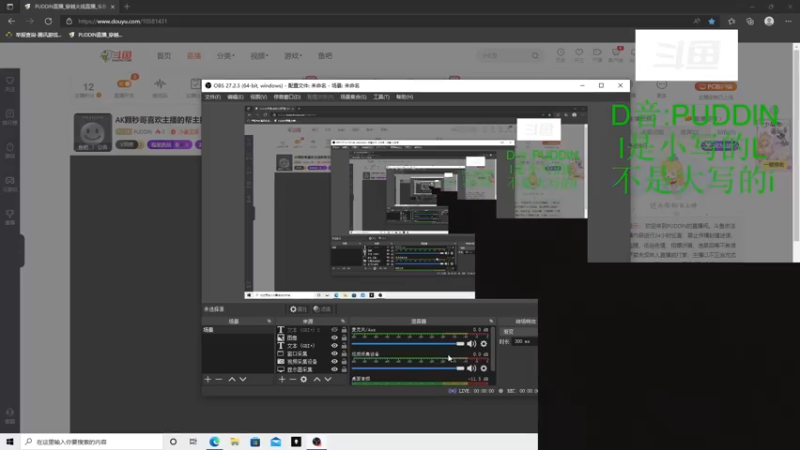Viewport: 800px width, 450px height.
Task: Open settings gear for 麦克风/Aux channel
Action: pos(484,344)
